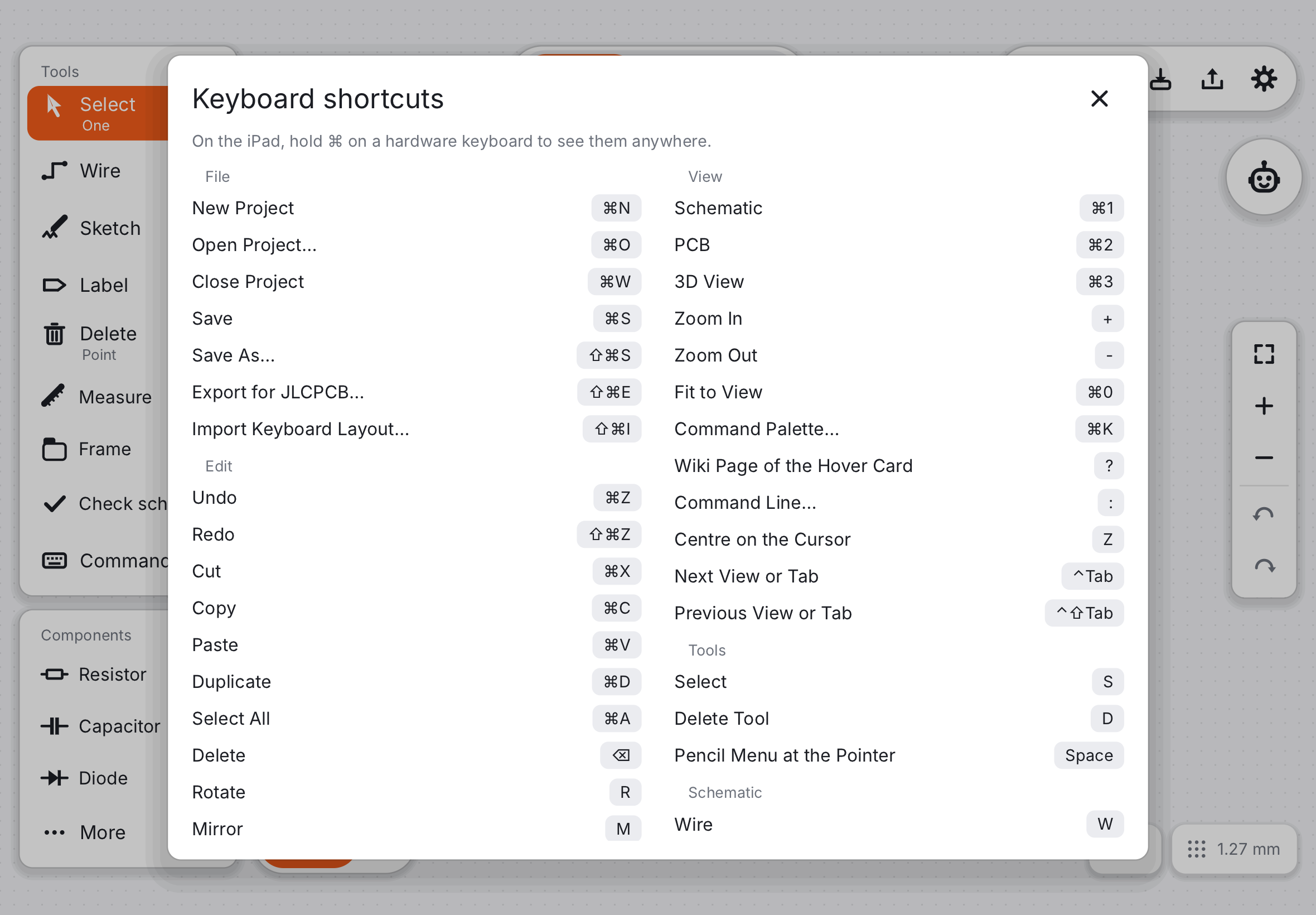Activate the Delete Point tool

click(x=98, y=342)
